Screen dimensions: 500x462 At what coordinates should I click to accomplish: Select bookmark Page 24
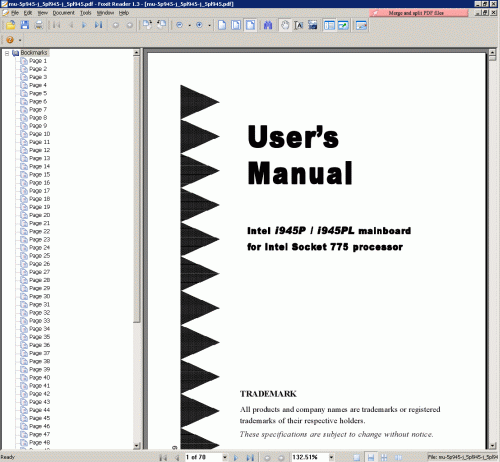pos(39,247)
